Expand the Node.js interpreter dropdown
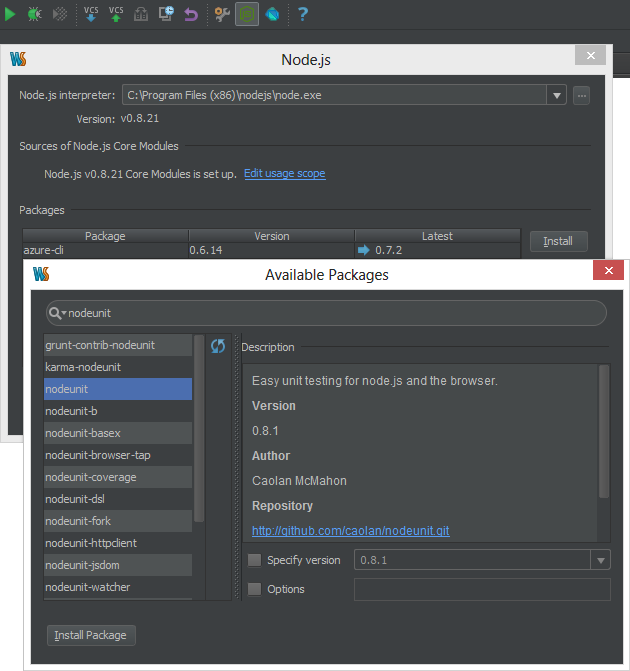This screenshot has height=671, width=630. [556, 95]
